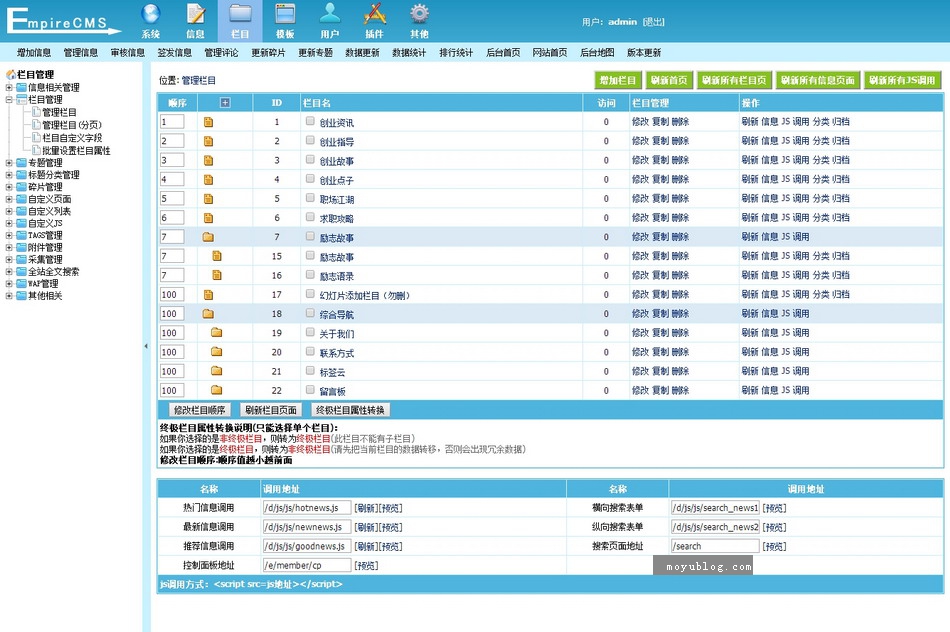Click the green 刷新首页 button
The width and height of the screenshot is (950, 632).
[x=669, y=80]
